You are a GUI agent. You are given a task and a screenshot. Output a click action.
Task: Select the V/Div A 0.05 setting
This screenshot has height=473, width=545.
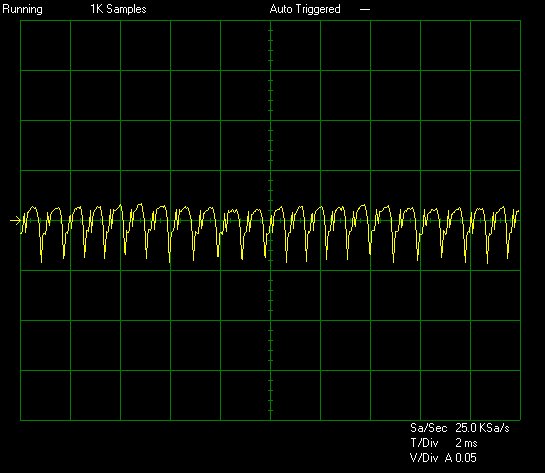pos(443,458)
